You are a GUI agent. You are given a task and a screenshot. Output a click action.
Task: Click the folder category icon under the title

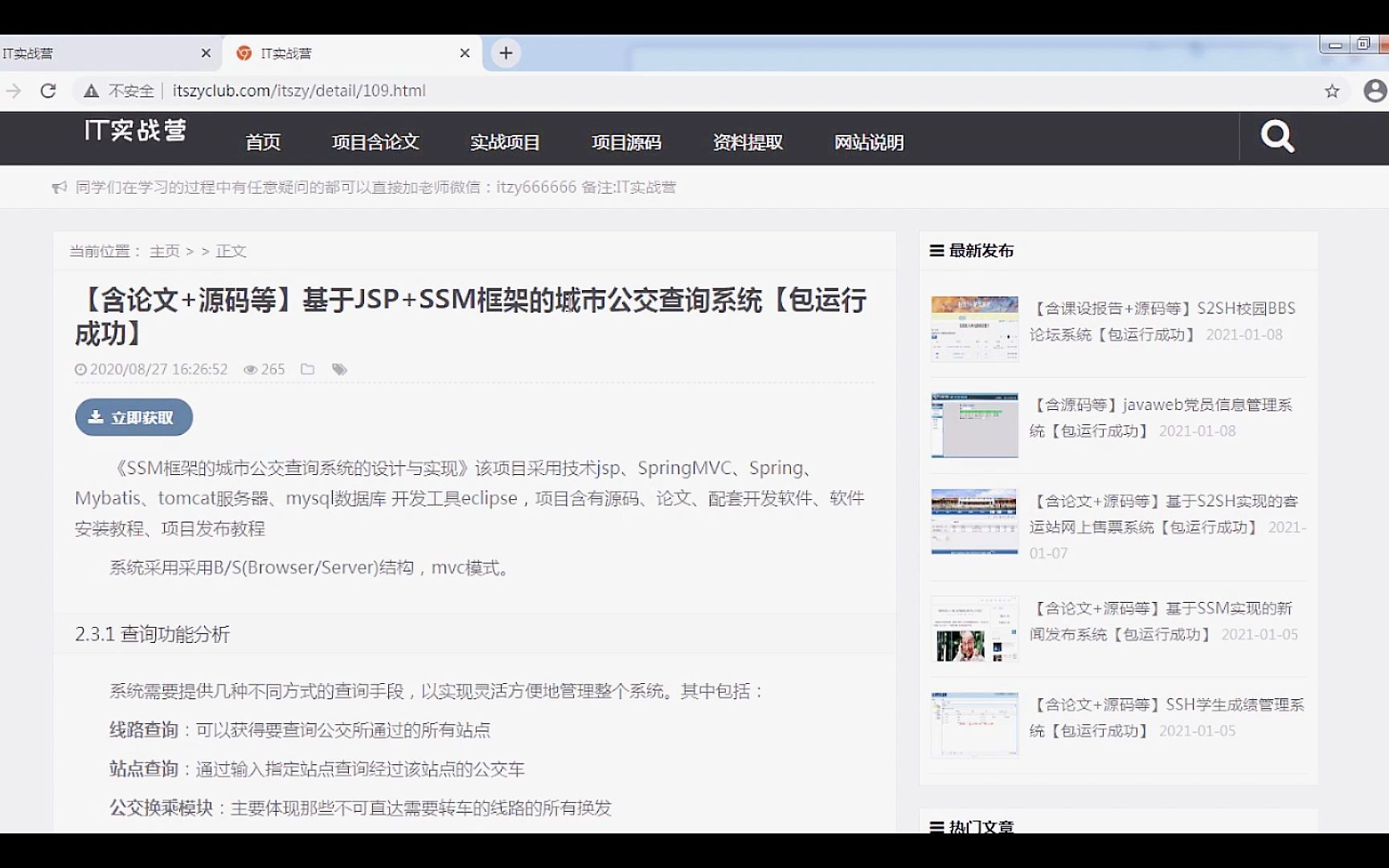click(x=307, y=370)
